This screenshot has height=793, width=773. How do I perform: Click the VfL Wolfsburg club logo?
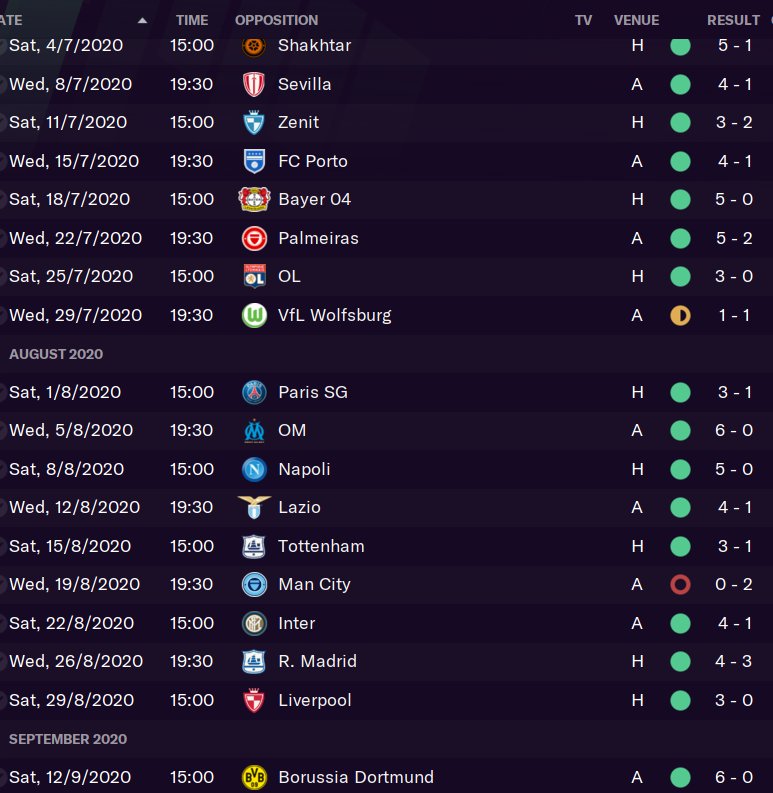point(254,316)
